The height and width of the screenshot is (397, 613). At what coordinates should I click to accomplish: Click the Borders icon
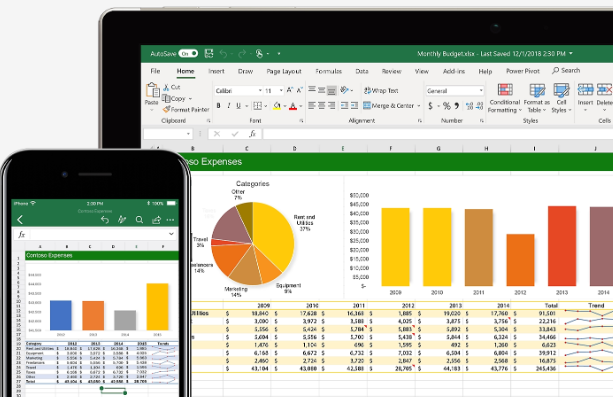click(257, 106)
